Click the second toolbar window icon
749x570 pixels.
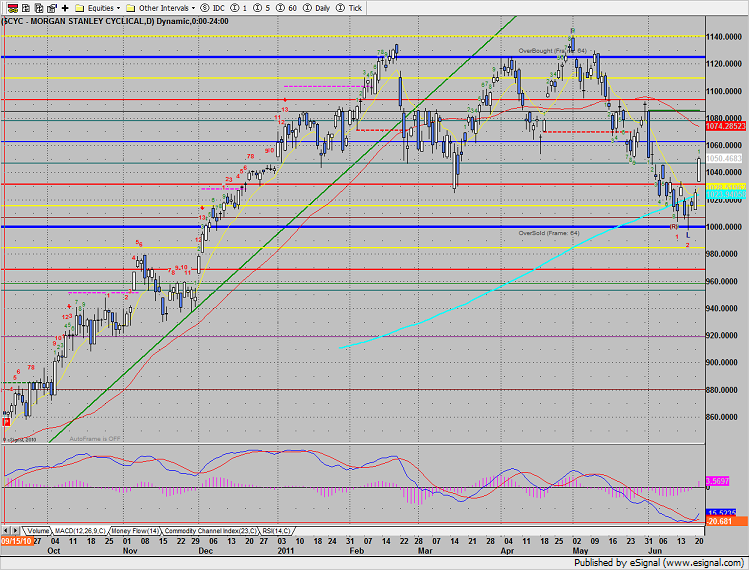[x=26, y=8]
